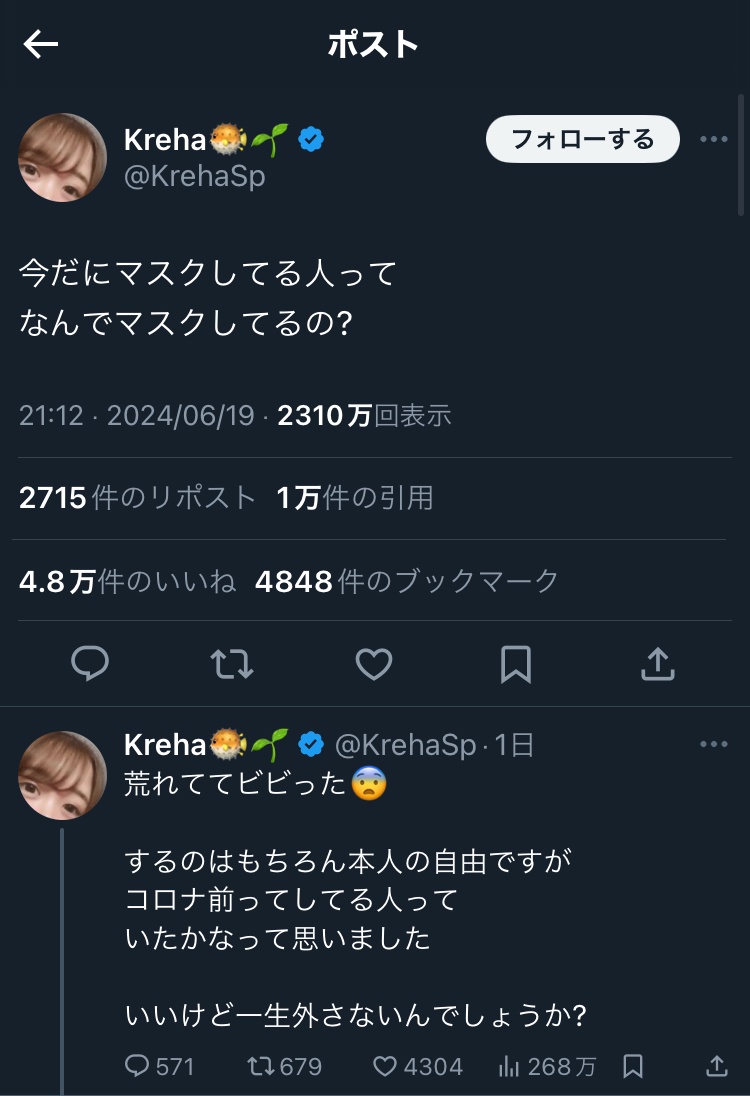Screen dimensions: 750x1096
Task: Reply to second post showing 571 comments
Action: tap(159, 1066)
